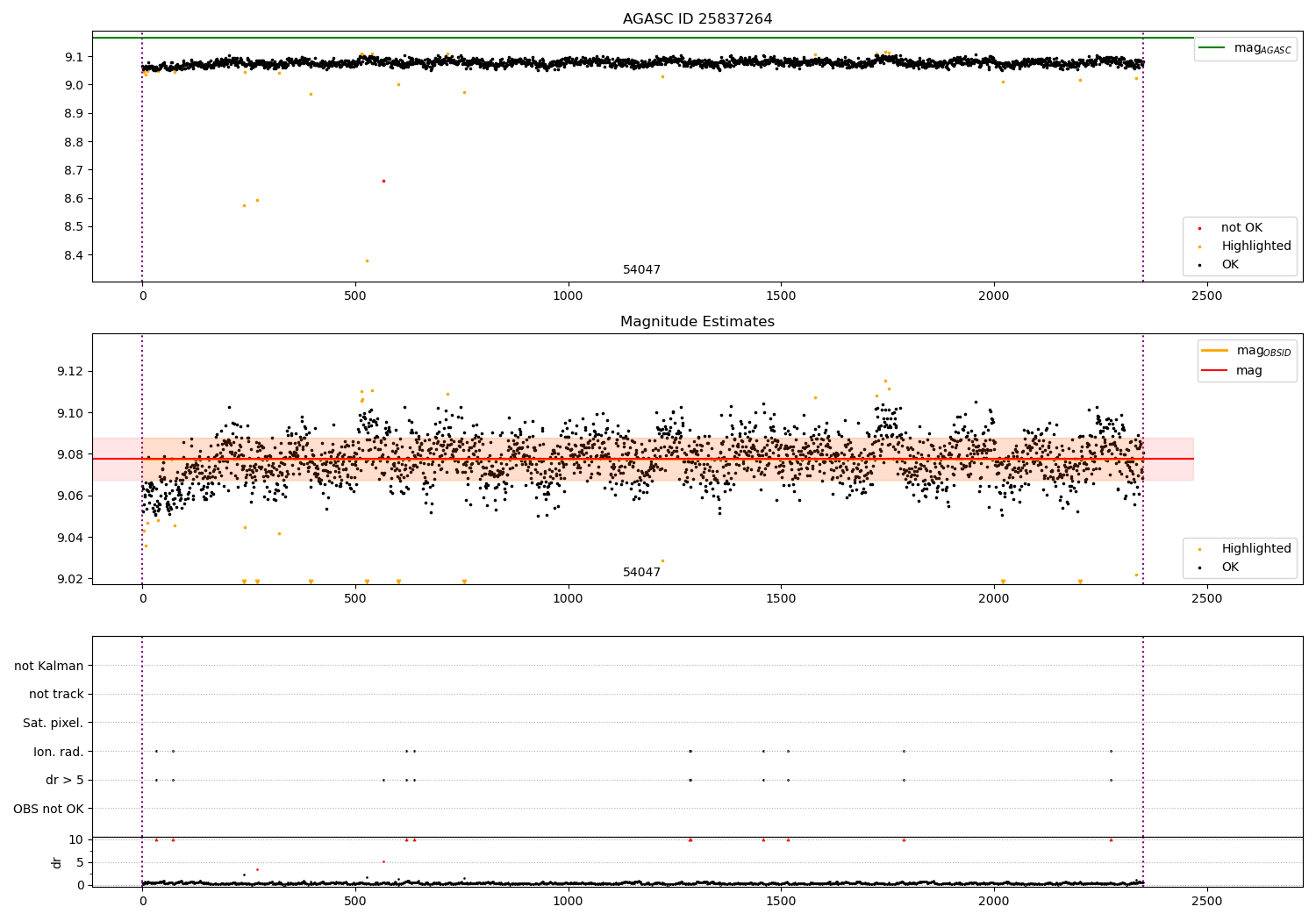Click the red dr point at value 5

383,861
